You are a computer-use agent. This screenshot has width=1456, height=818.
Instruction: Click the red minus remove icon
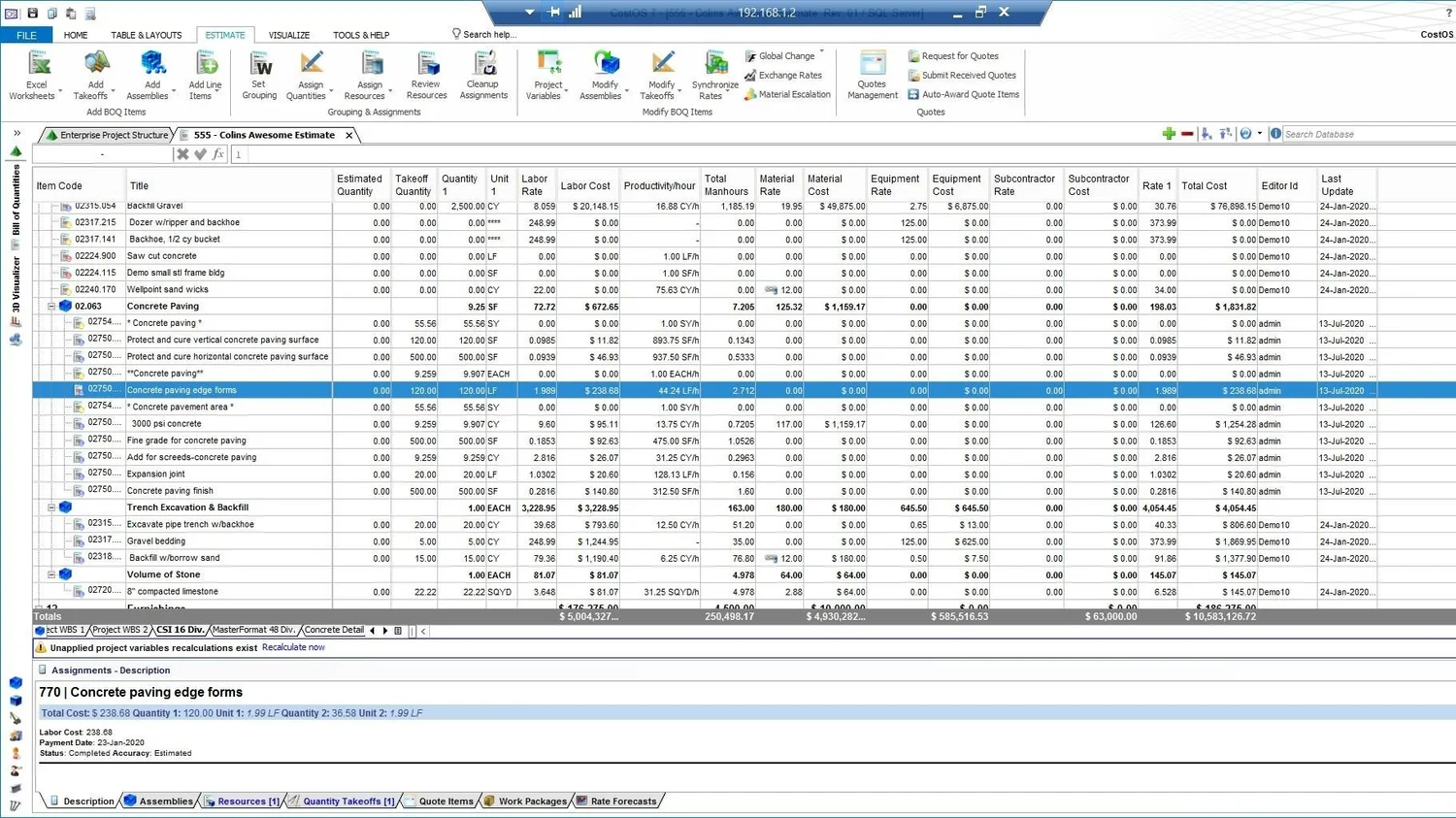(1187, 134)
